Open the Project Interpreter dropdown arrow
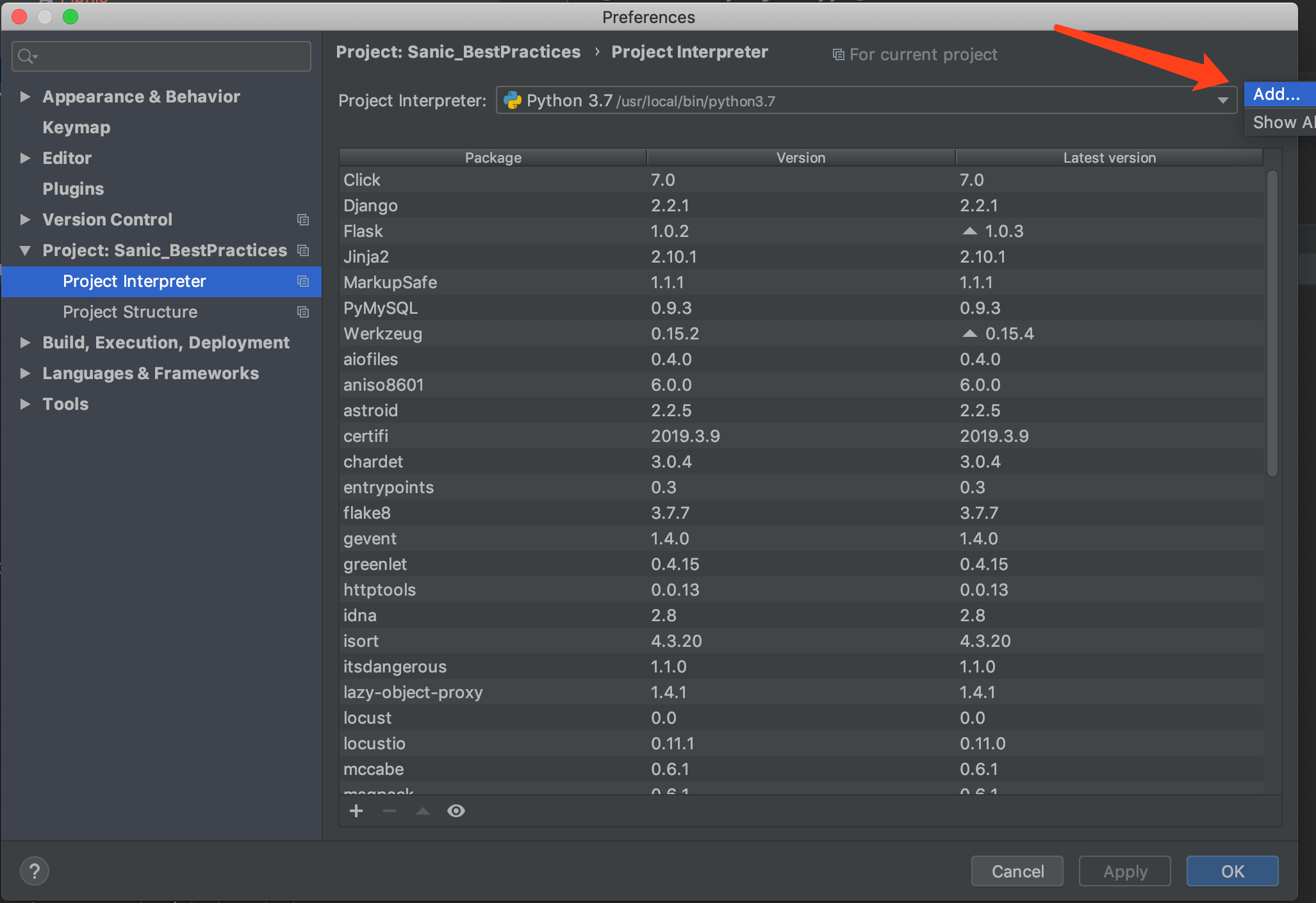The image size is (1316, 903). pyautogui.click(x=1222, y=101)
